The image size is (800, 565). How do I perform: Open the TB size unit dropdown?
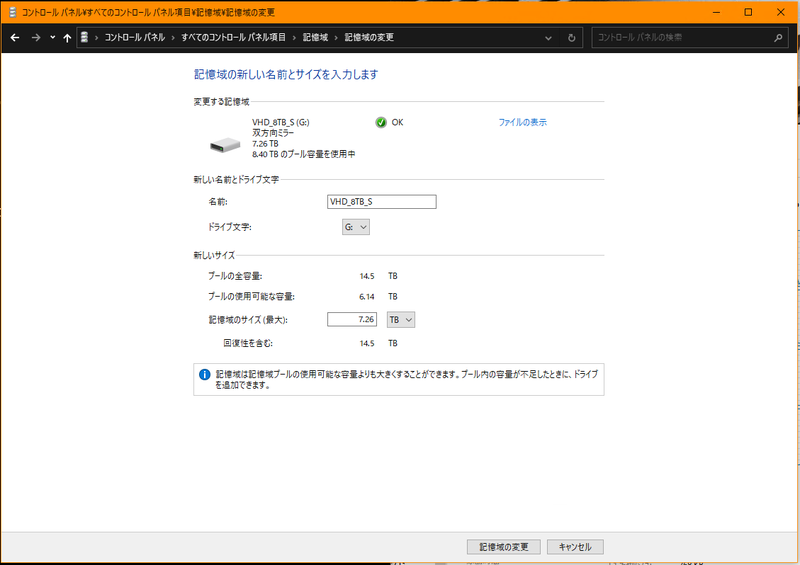tap(400, 319)
